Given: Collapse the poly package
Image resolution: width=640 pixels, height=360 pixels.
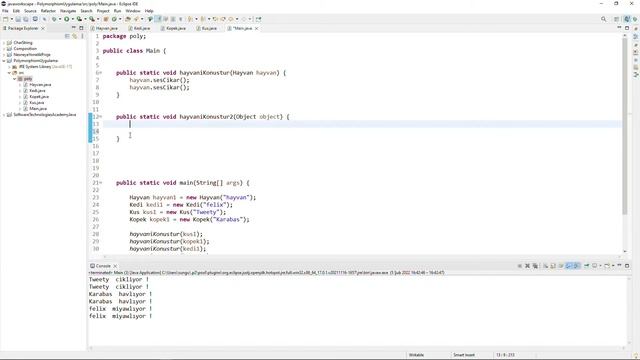Looking at the screenshot, I should pos(15,78).
